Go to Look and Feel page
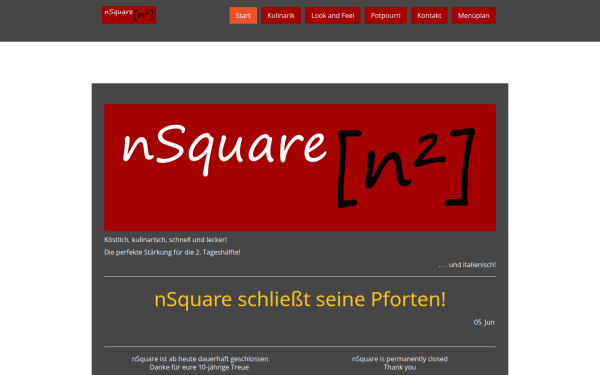600x375 pixels. pyautogui.click(x=333, y=16)
